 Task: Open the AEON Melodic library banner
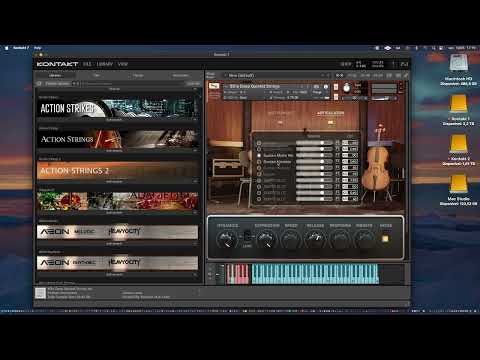[x=117, y=232]
